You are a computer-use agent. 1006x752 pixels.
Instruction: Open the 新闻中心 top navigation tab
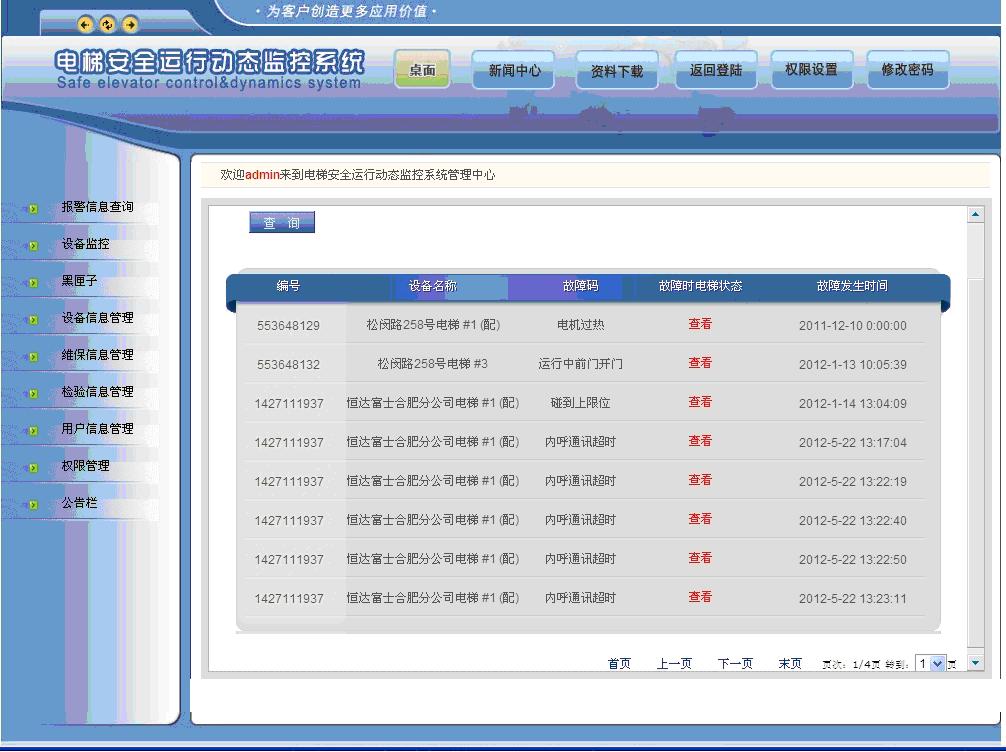click(x=514, y=71)
